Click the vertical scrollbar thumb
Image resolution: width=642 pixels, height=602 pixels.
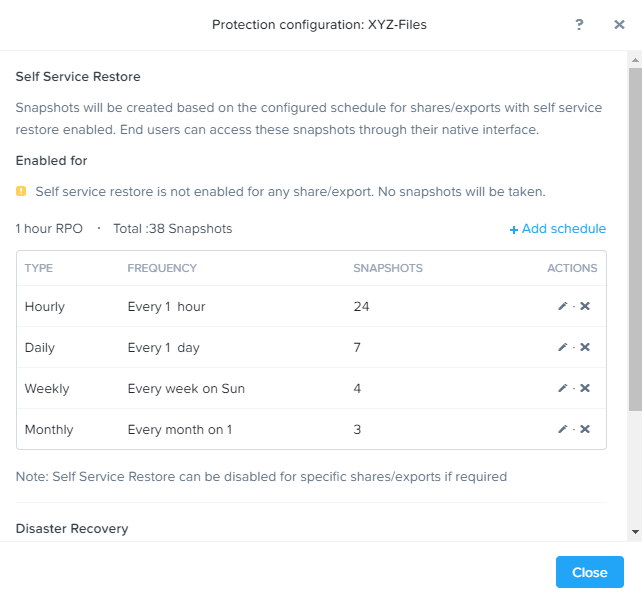635,240
